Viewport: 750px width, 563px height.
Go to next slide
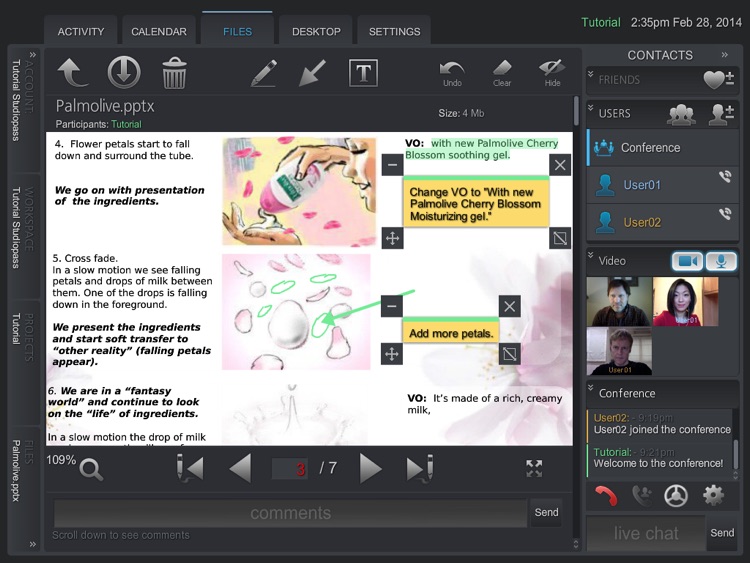[x=371, y=468]
